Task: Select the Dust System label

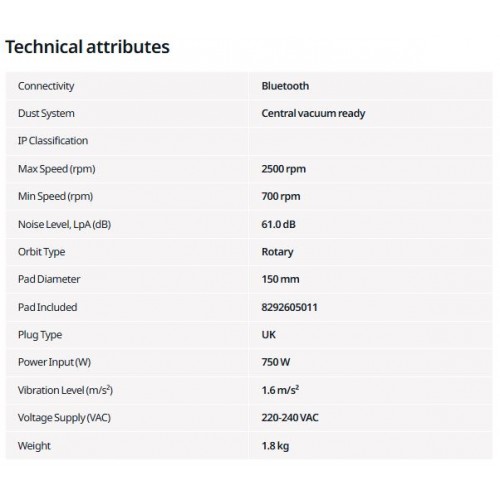Action: point(46,113)
